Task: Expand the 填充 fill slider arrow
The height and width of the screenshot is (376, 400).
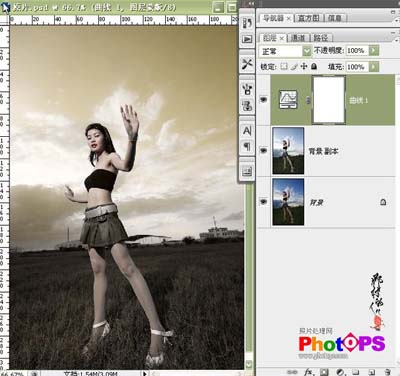Action: point(374,67)
